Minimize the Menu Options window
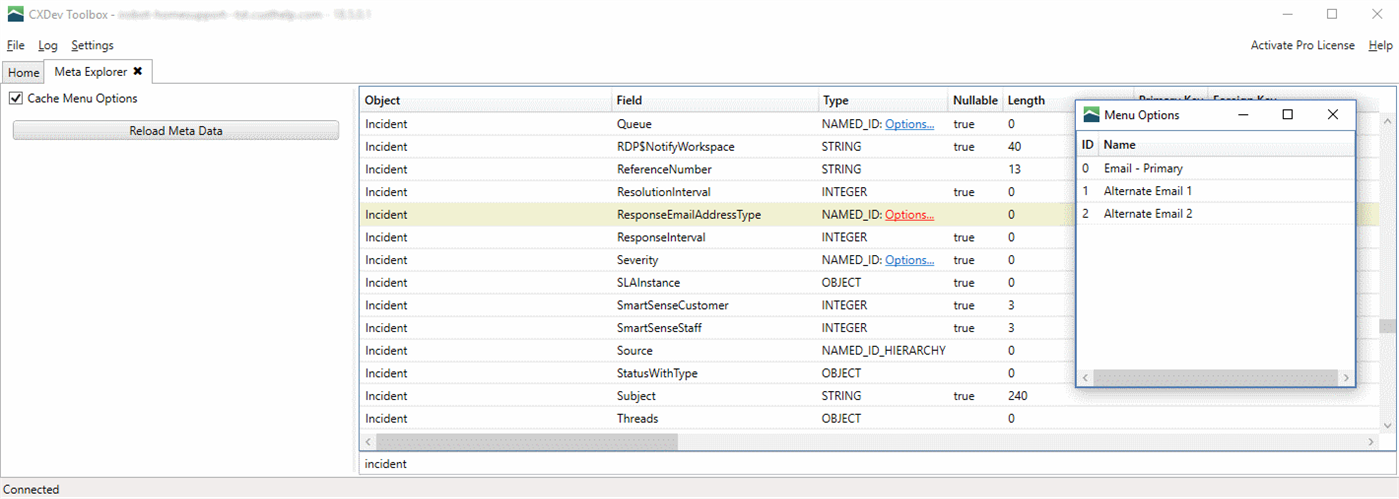1399x499 pixels. (1243, 115)
